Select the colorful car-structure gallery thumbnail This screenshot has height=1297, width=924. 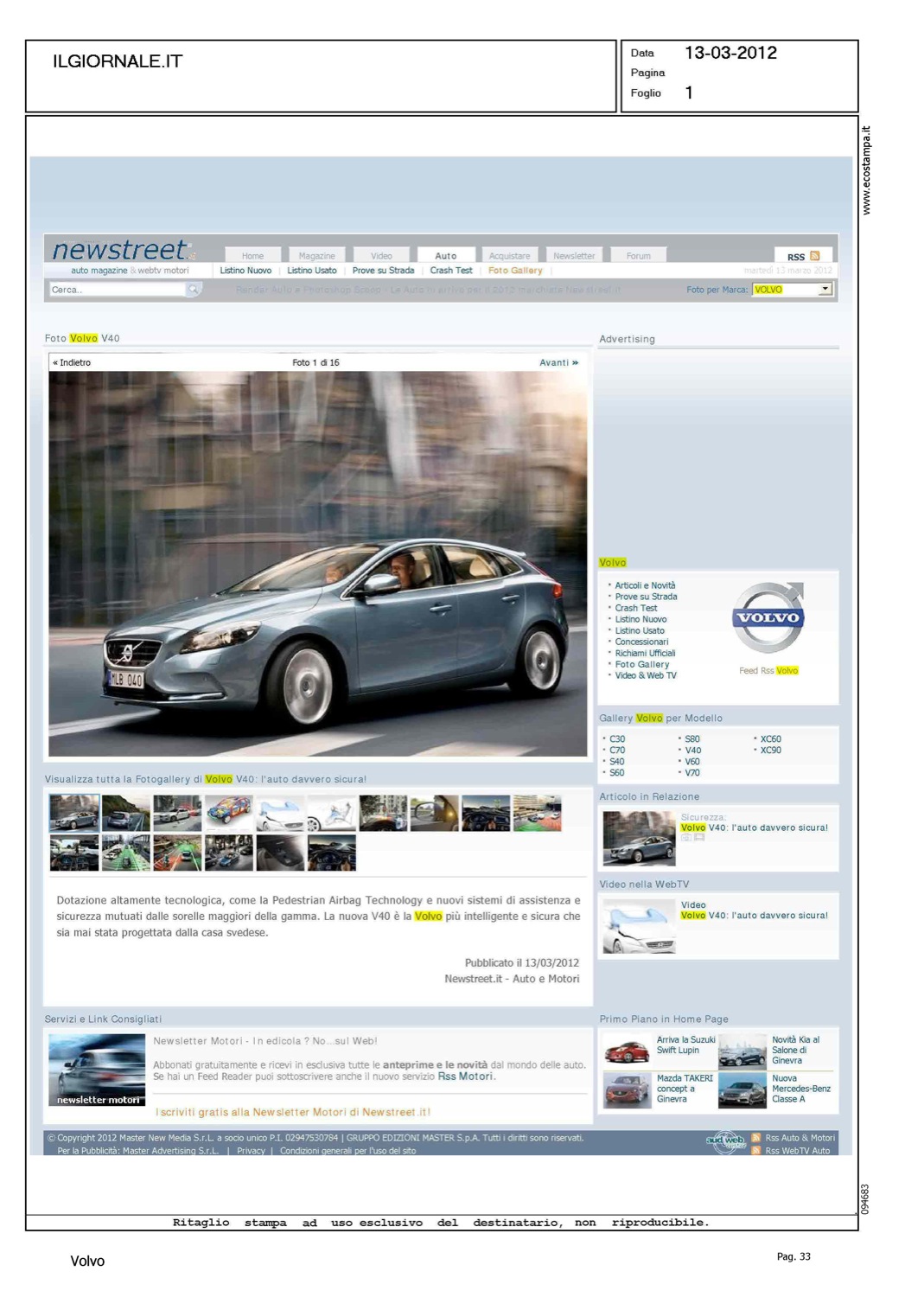229,813
